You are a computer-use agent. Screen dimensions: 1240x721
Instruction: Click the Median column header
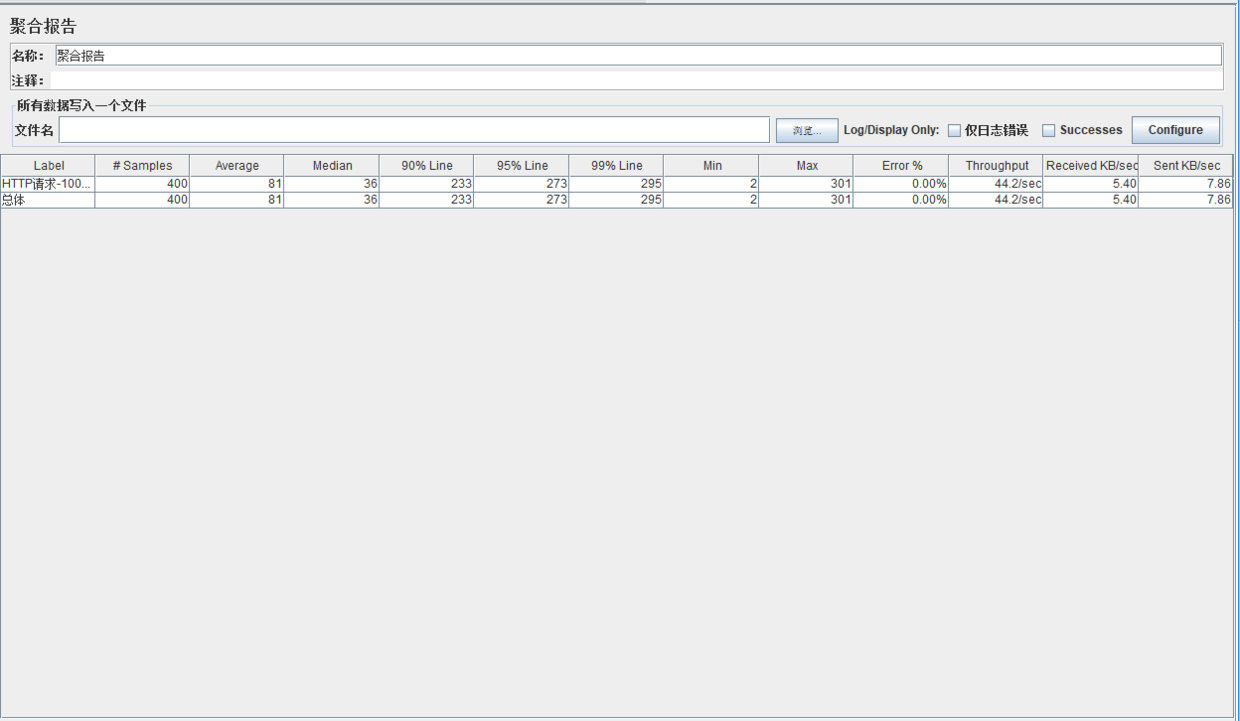point(332,166)
